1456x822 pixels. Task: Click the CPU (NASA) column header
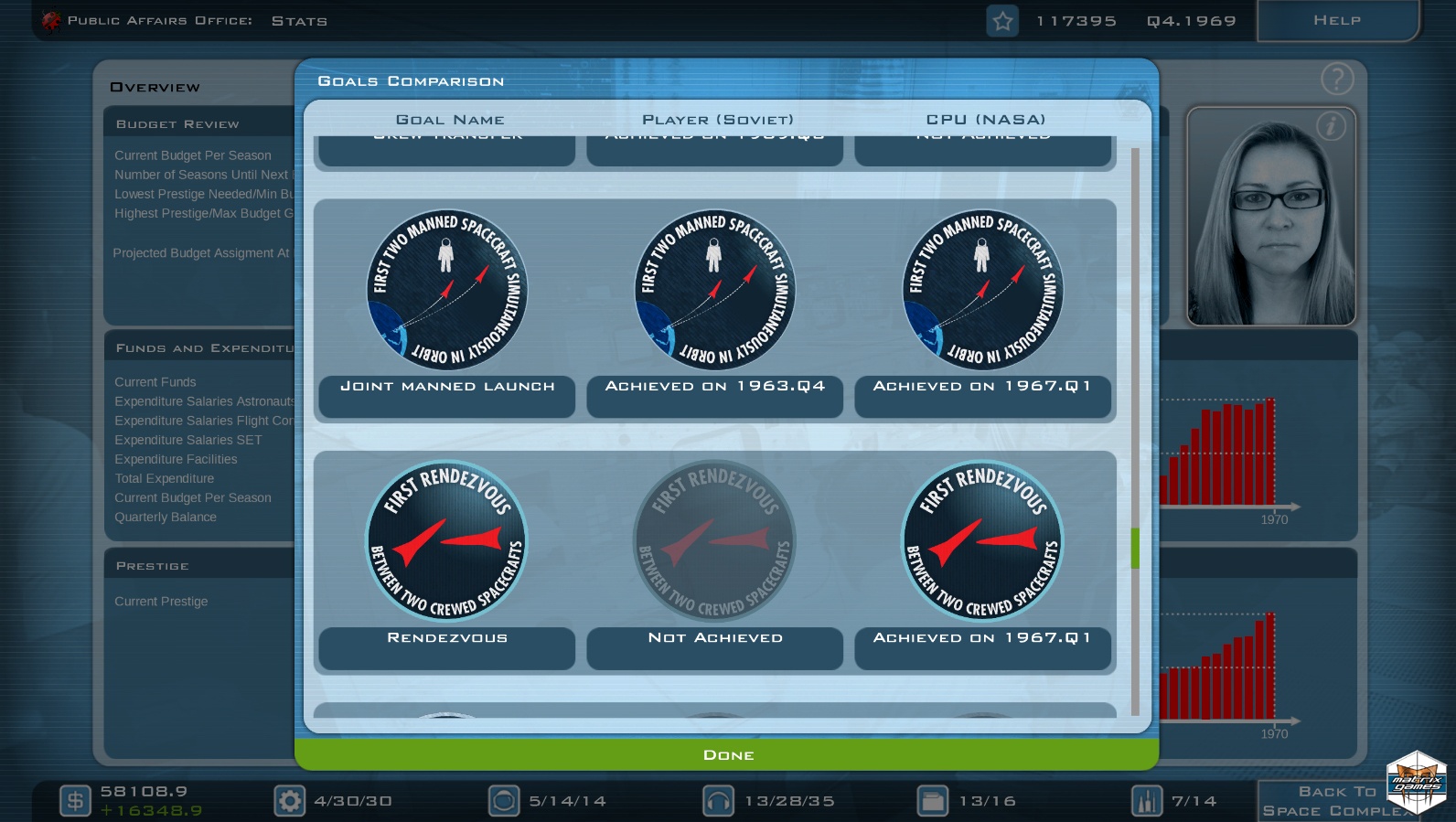coord(986,120)
